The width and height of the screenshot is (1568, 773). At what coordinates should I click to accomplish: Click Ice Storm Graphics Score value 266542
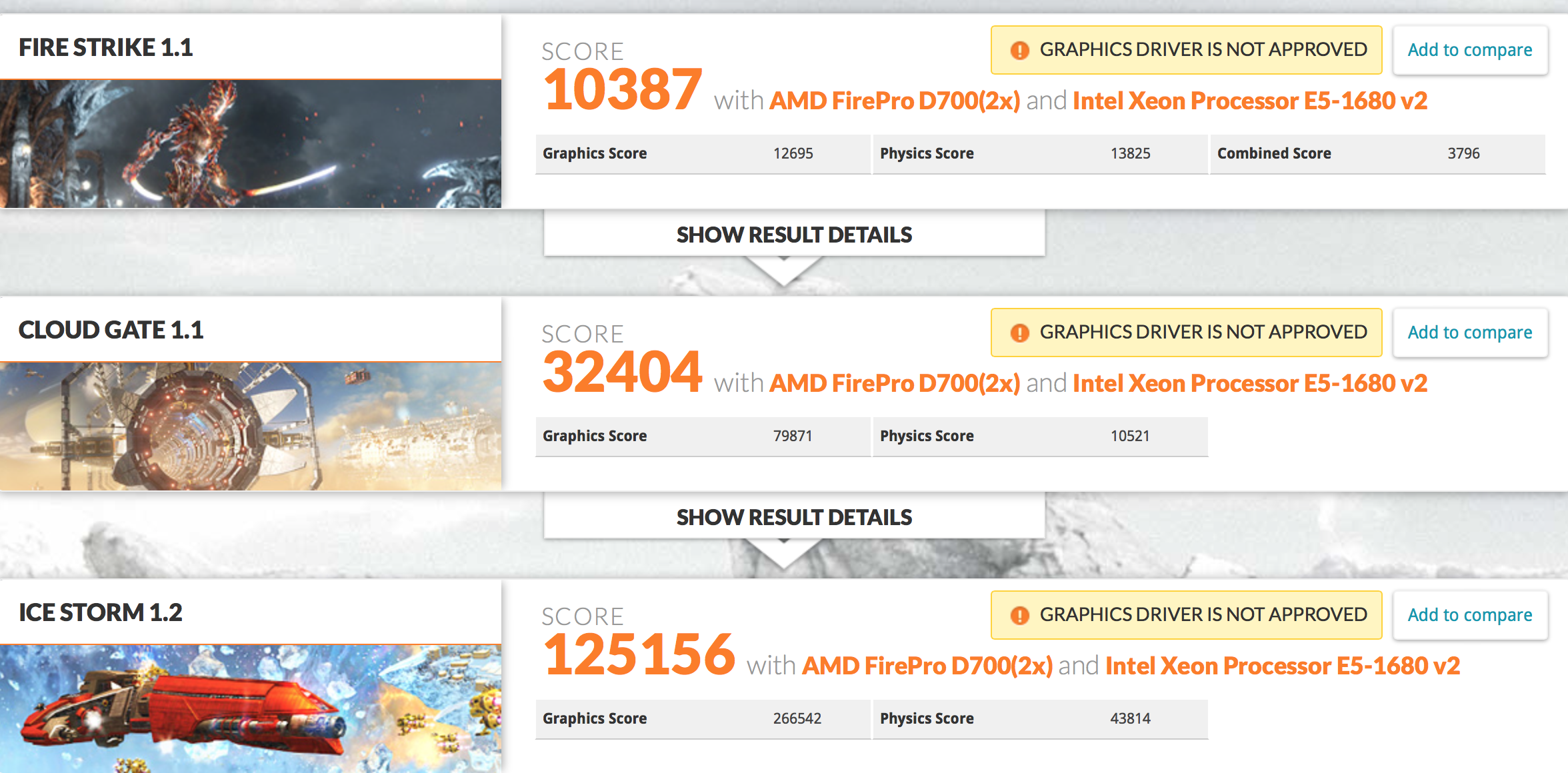tap(797, 718)
